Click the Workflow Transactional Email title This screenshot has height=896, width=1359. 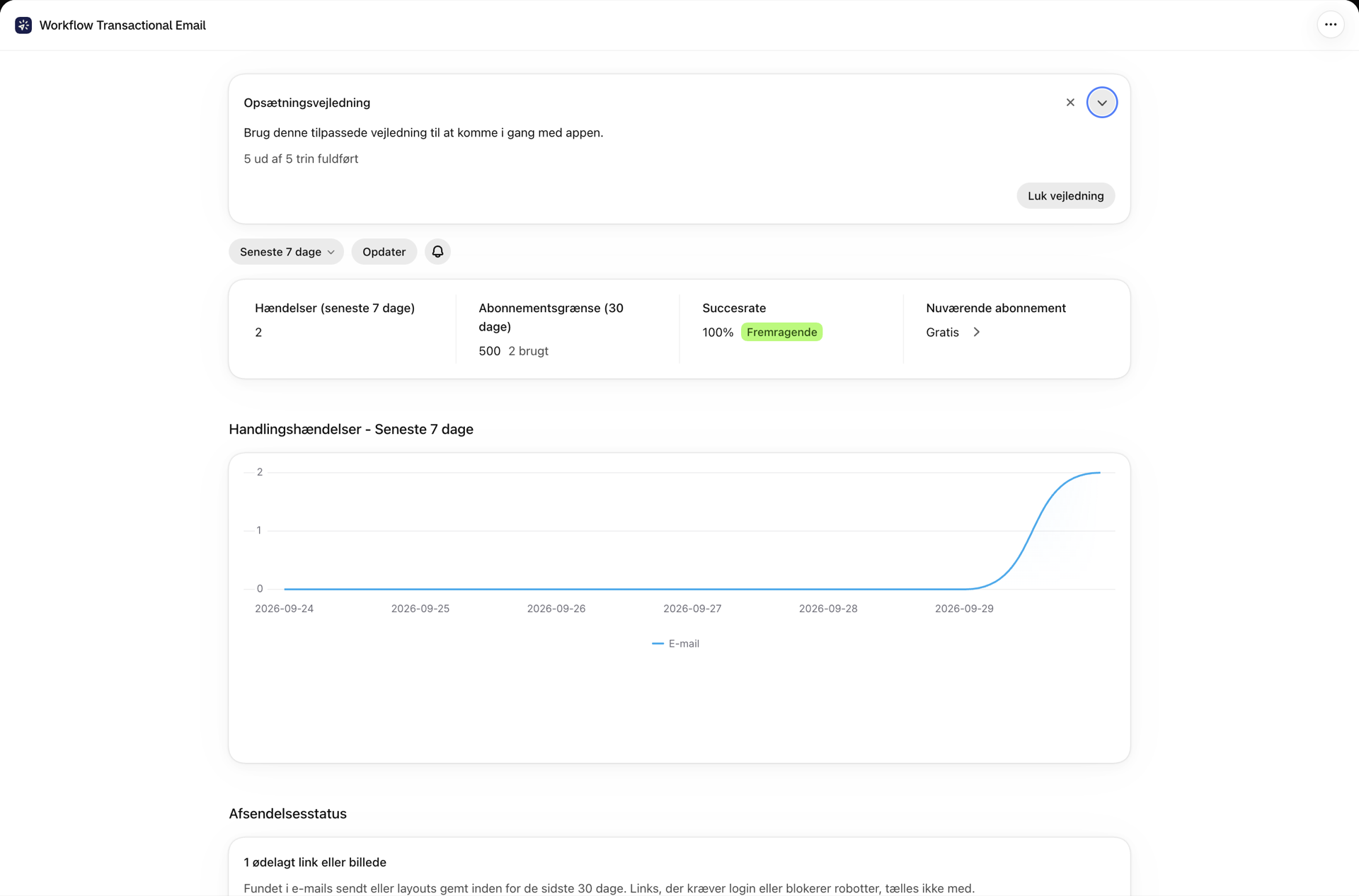tap(122, 25)
